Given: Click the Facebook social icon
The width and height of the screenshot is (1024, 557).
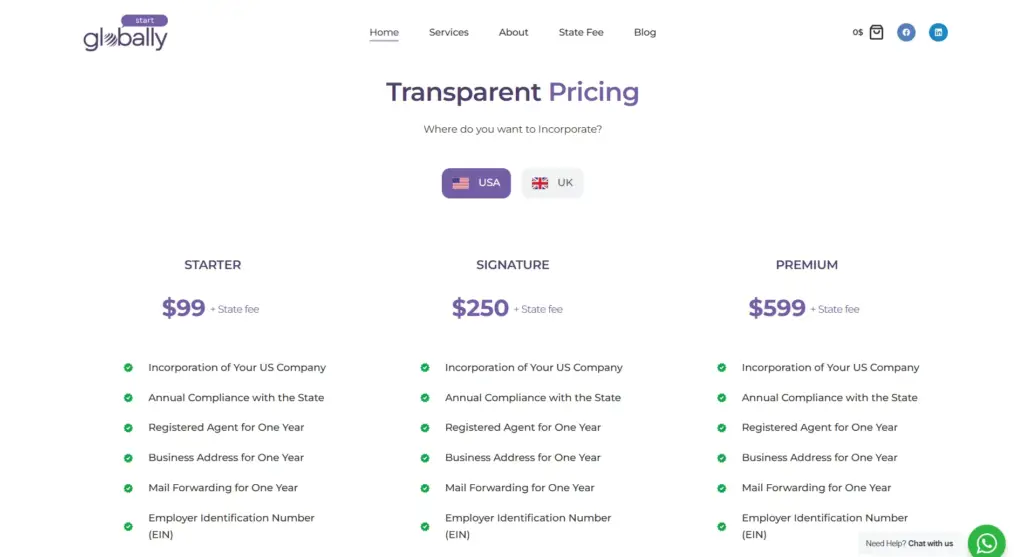Looking at the screenshot, I should pos(906,32).
